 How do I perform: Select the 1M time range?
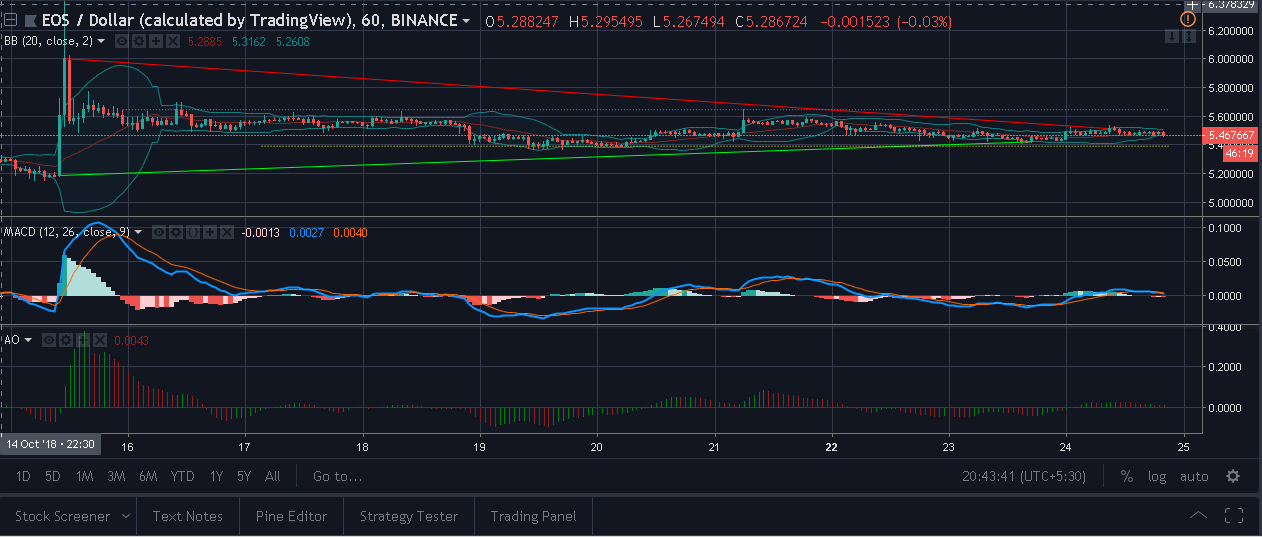pos(84,476)
